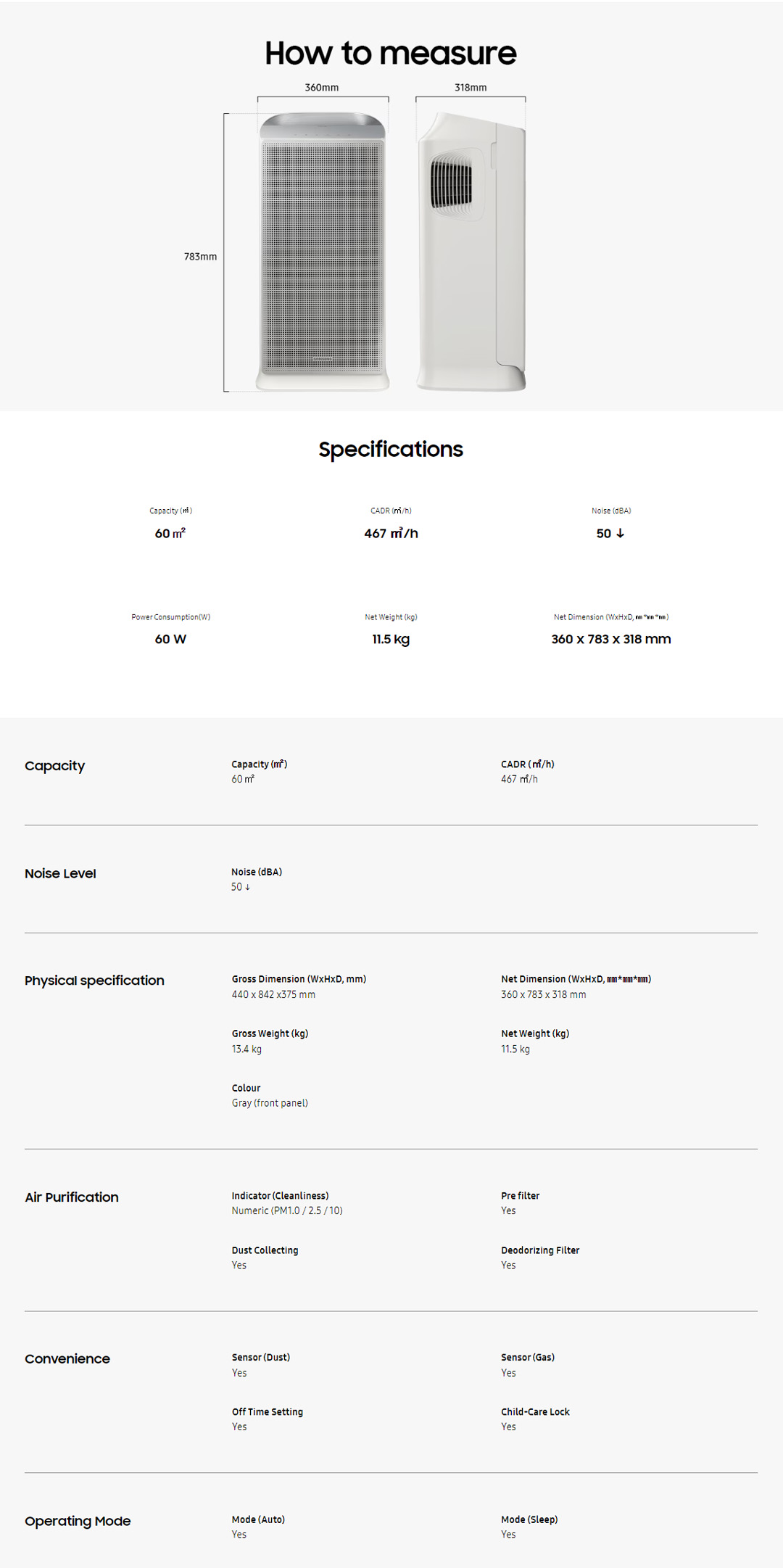The image size is (783, 1568).
Task: Click the down arrow beside Noise 50
Action: pyautogui.click(x=621, y=533)
